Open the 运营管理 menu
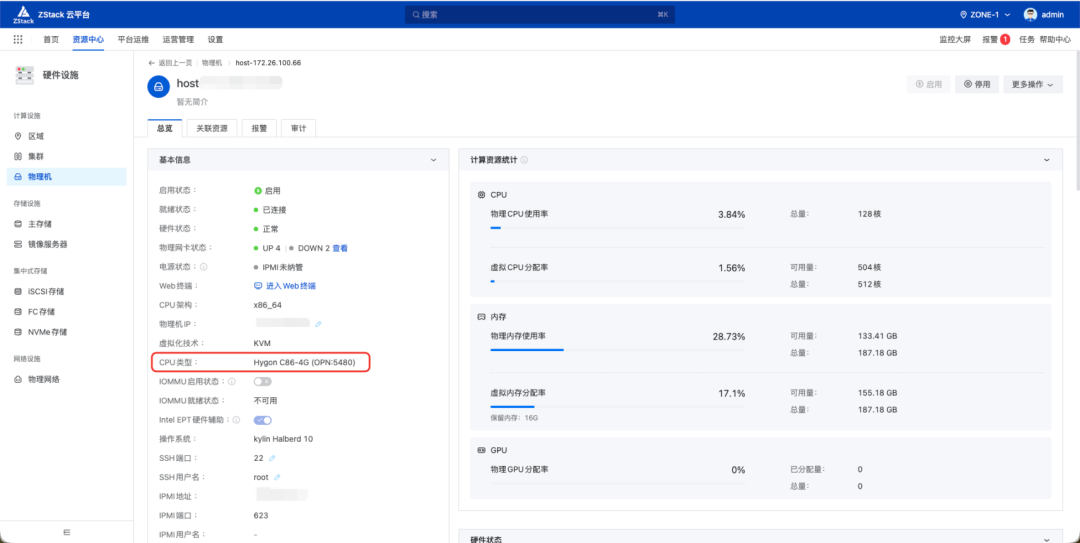The width and height of the screenshot is (1080, 543). [x=178, y=40]
